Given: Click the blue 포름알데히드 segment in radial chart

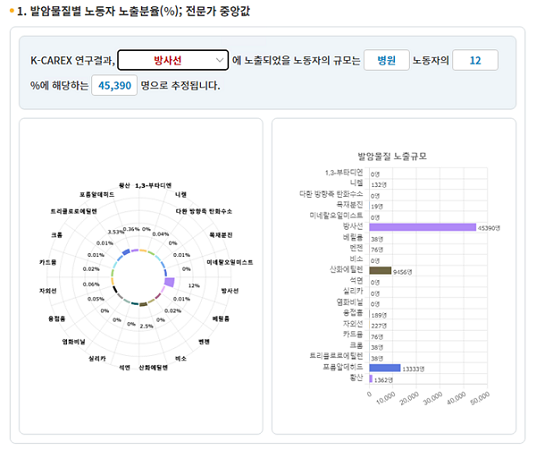Looking at the screenshot, I should pyautogui.click(x=126, y=252).
